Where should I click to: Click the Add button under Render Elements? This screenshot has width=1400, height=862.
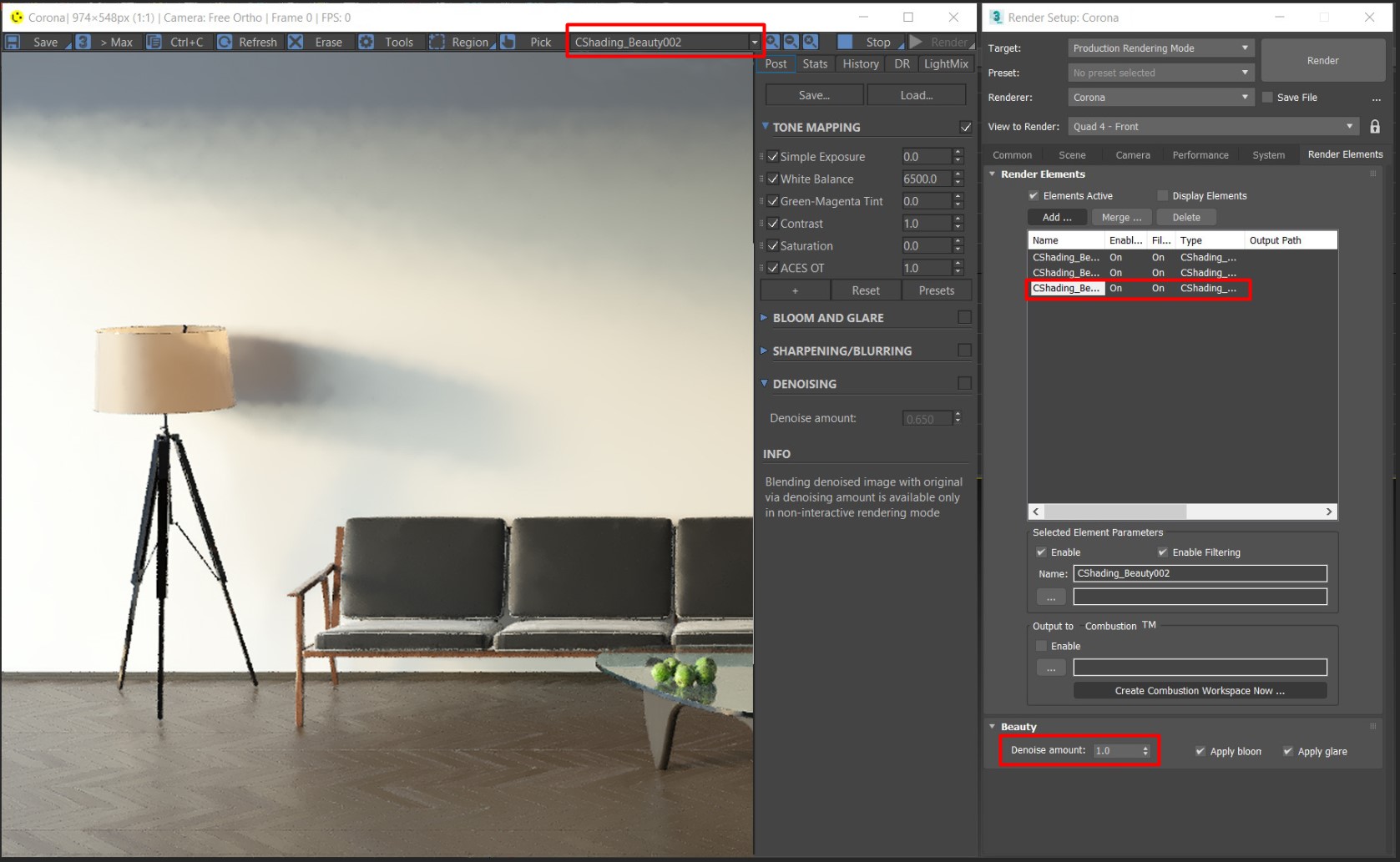point(1056,217)
